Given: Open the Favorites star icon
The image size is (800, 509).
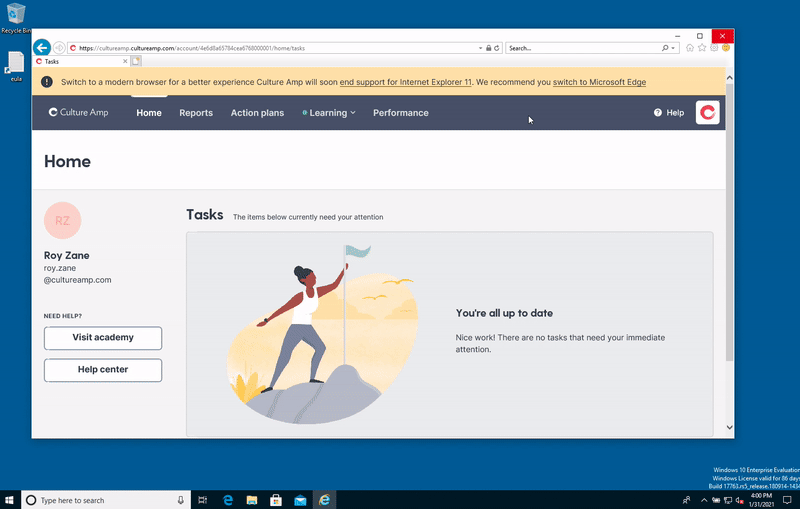Looking at the screenshot, I should [702, 48].
